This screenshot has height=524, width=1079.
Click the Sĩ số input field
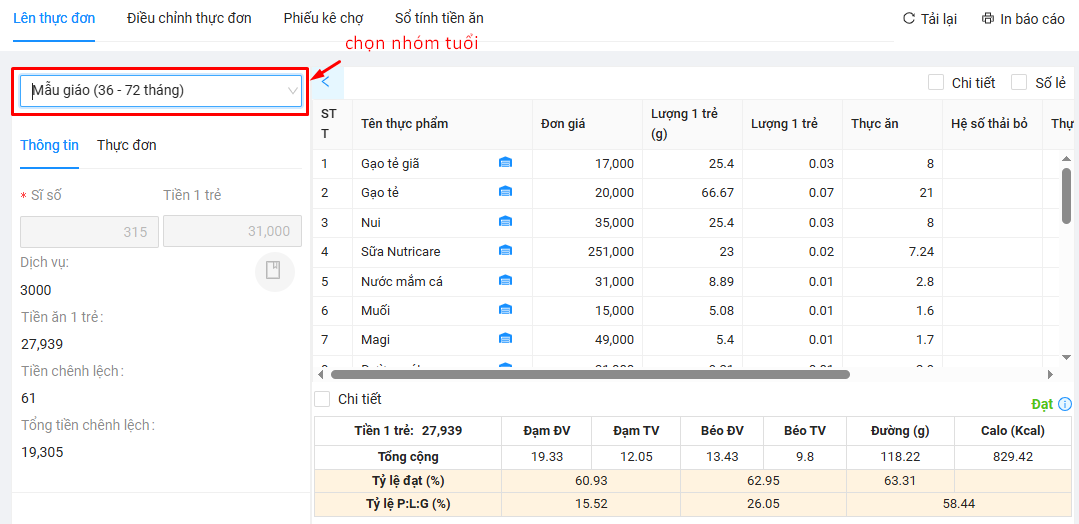pyautogui.click(x=89, y=232)
